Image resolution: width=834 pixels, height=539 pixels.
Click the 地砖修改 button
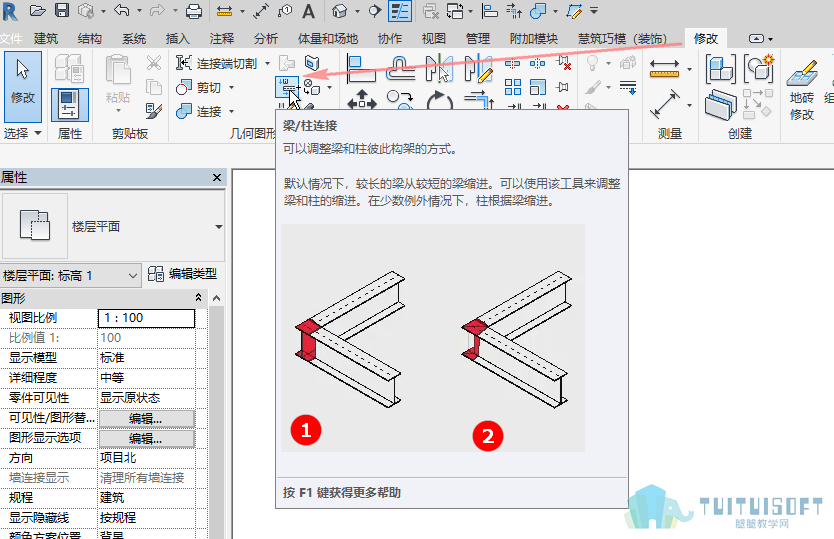(802, 89)
